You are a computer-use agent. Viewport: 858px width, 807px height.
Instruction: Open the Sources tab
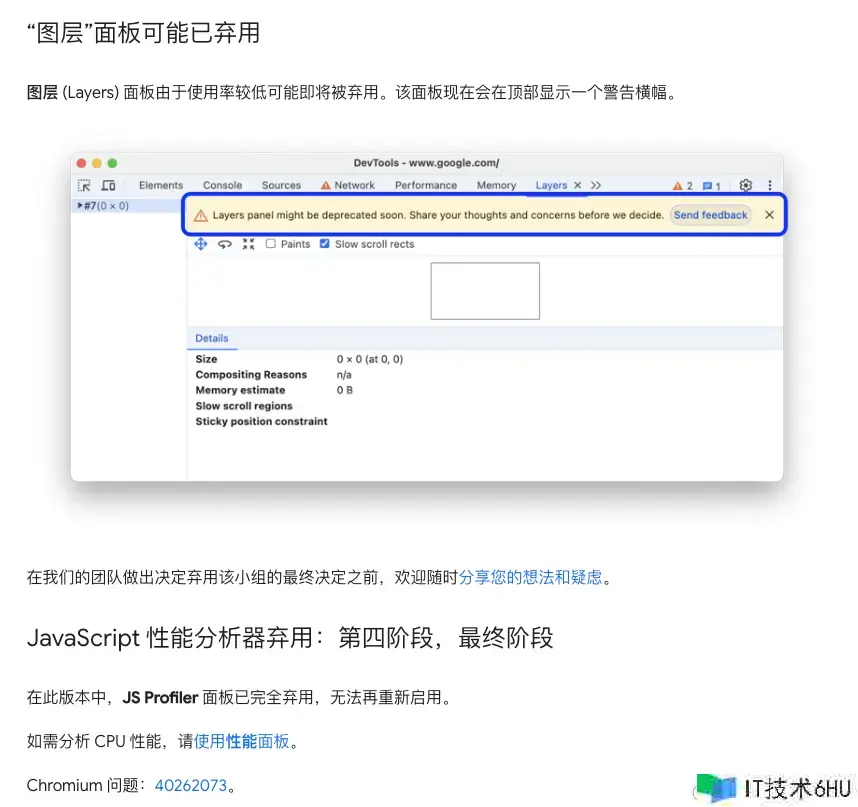click(x=281, y=185)
